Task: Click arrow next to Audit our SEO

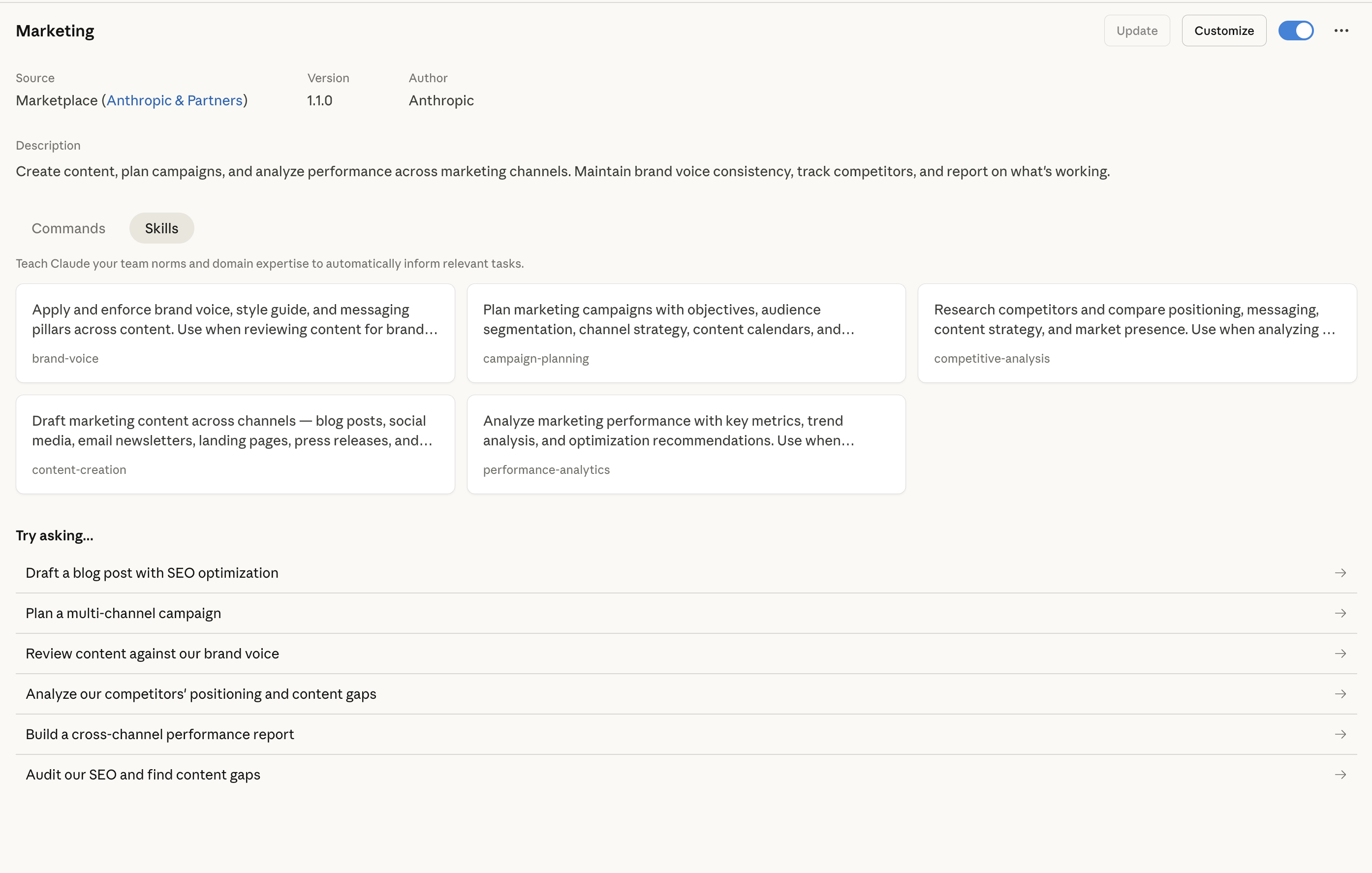Action: (x=1340, y=775)
